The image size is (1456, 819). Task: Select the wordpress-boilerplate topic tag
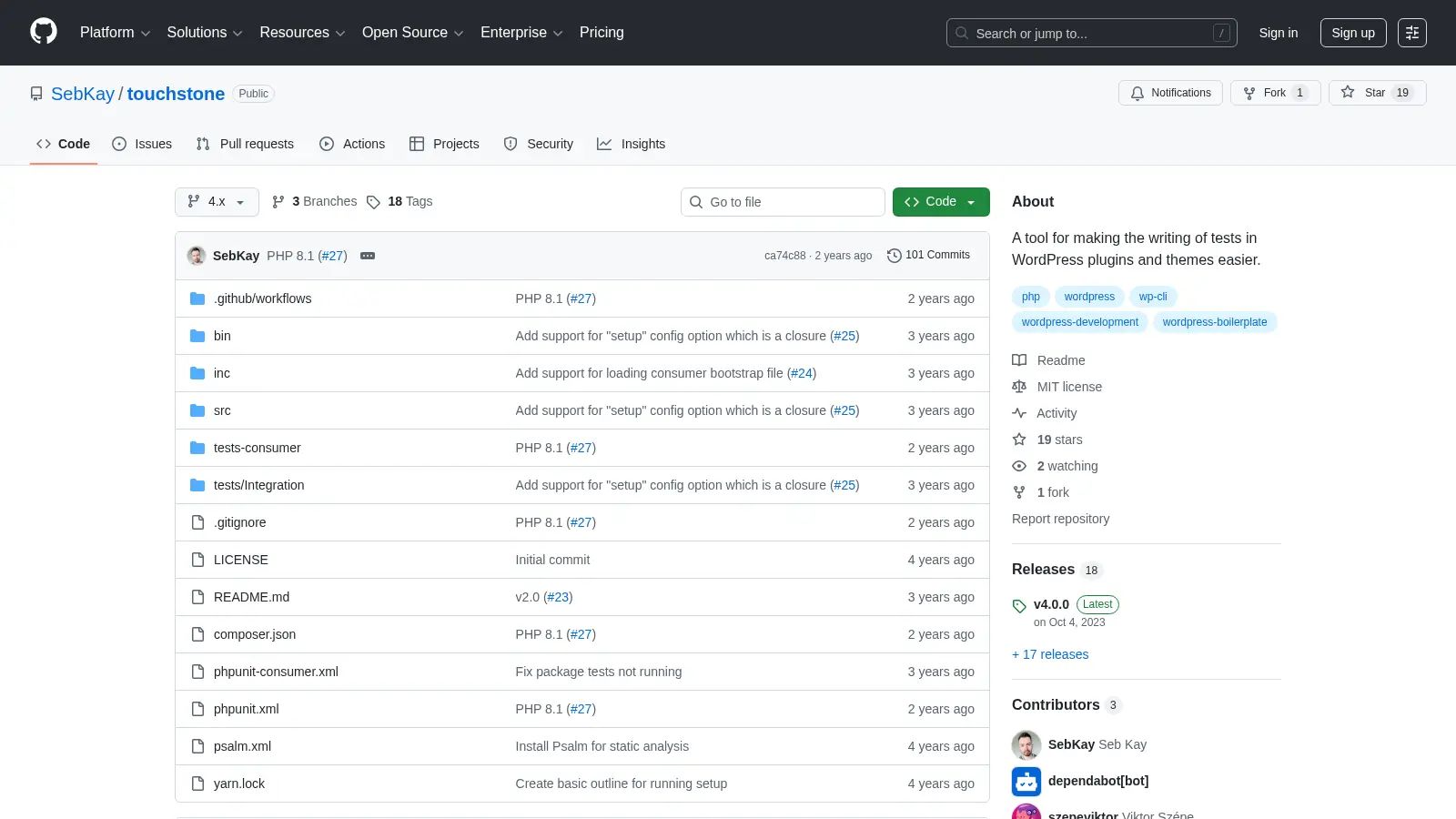point(1215,322)
